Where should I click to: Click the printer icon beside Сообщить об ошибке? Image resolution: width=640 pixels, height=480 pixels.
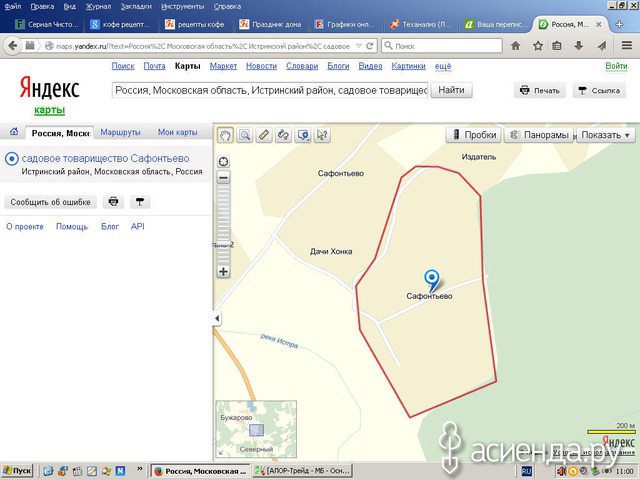113,202
